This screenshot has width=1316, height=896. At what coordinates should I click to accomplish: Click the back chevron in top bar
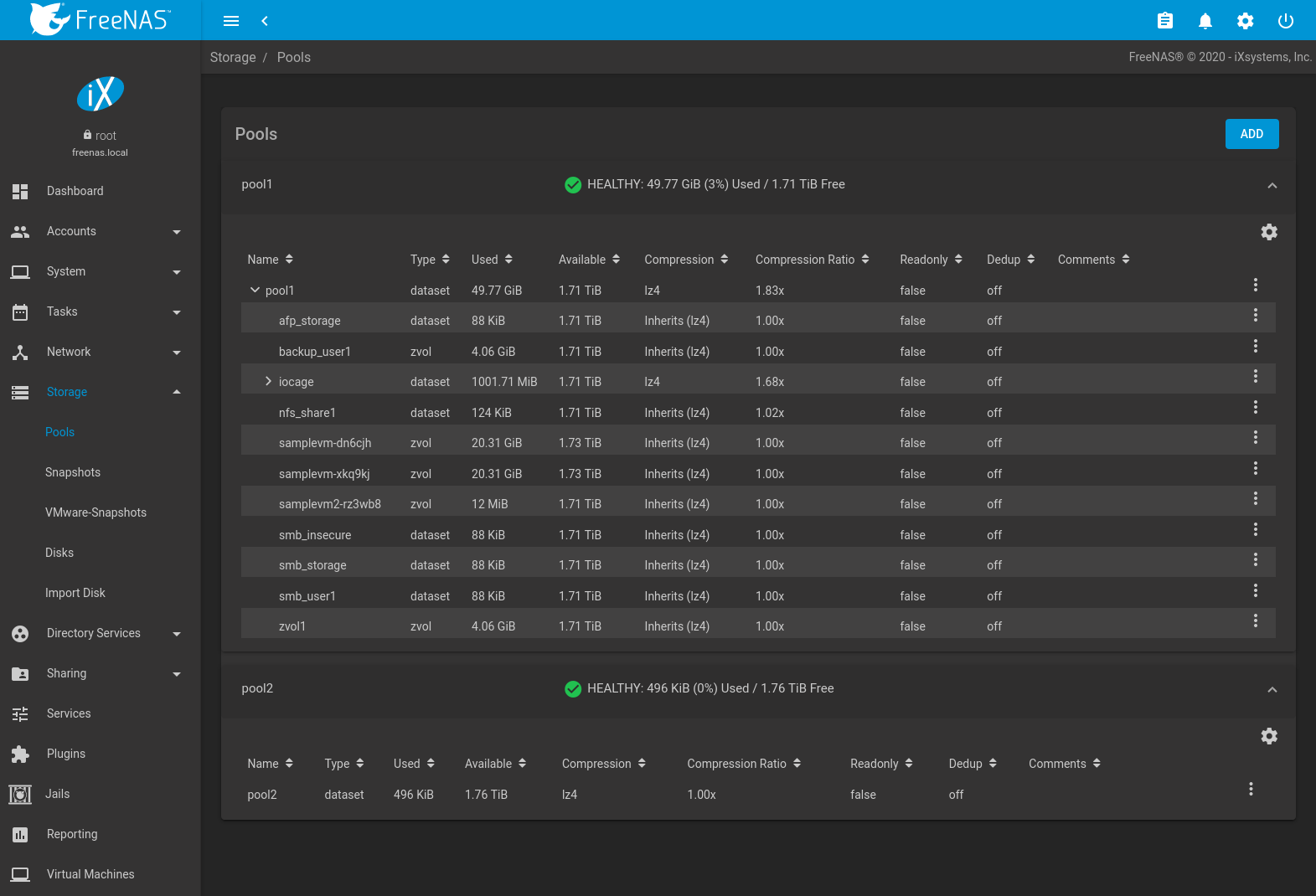pos(265,21)
